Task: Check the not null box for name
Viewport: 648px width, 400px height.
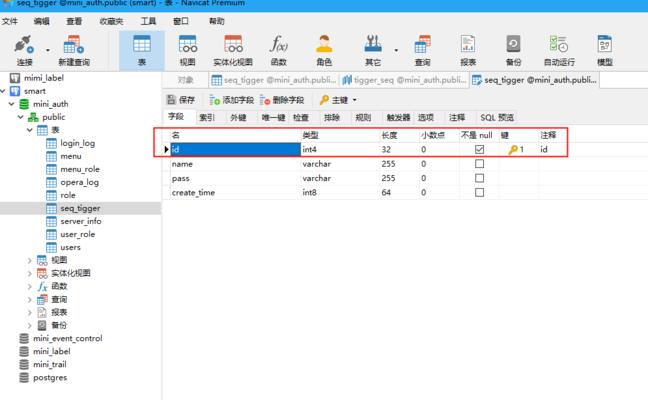Action: click(x=479, y=164)
